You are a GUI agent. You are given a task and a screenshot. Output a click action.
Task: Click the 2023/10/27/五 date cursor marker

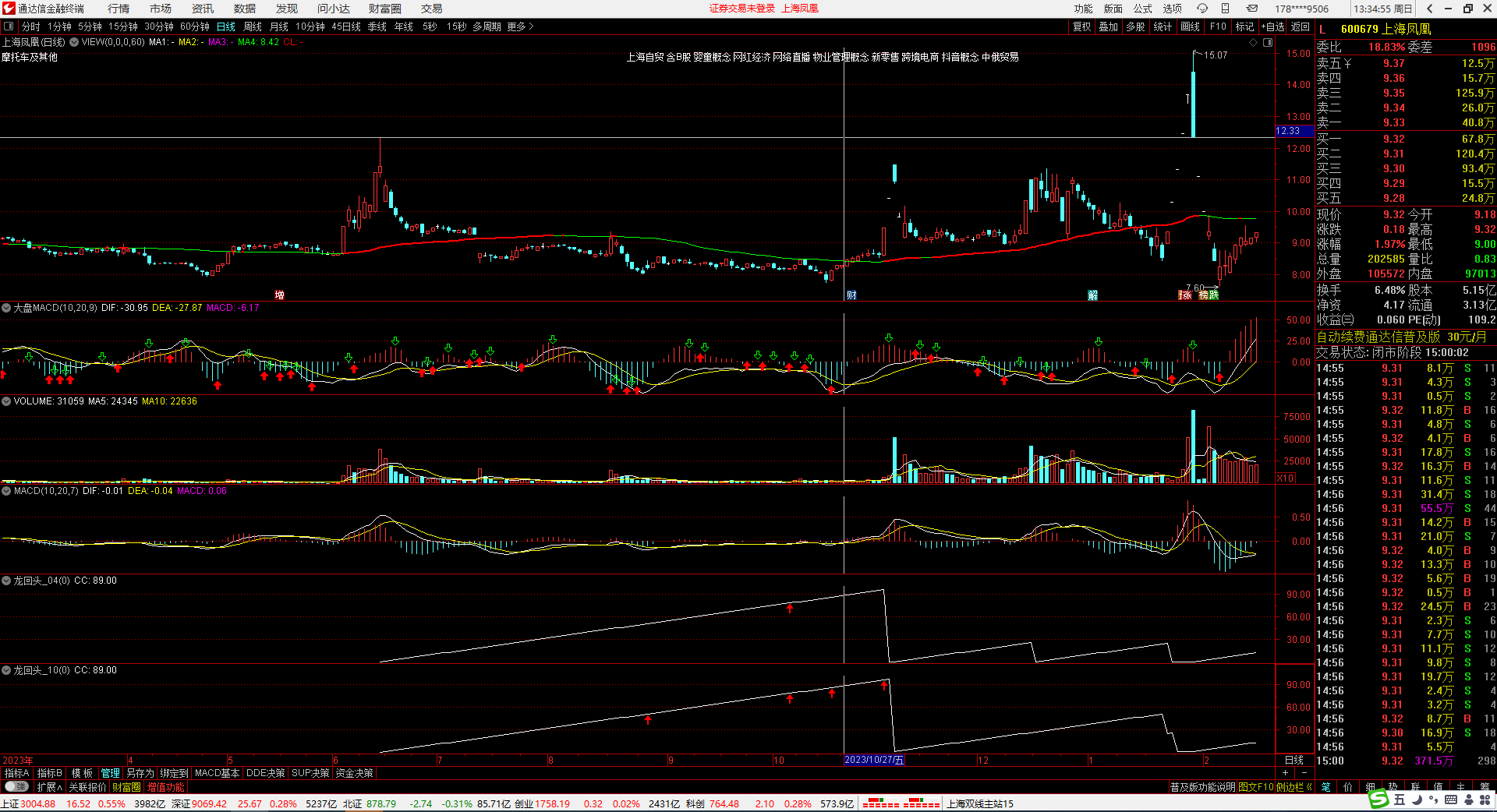pos(874,760)
